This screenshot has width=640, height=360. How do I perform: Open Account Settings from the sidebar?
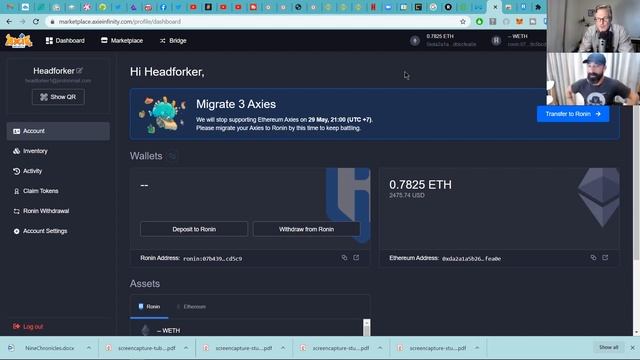(x=58, y=231)
